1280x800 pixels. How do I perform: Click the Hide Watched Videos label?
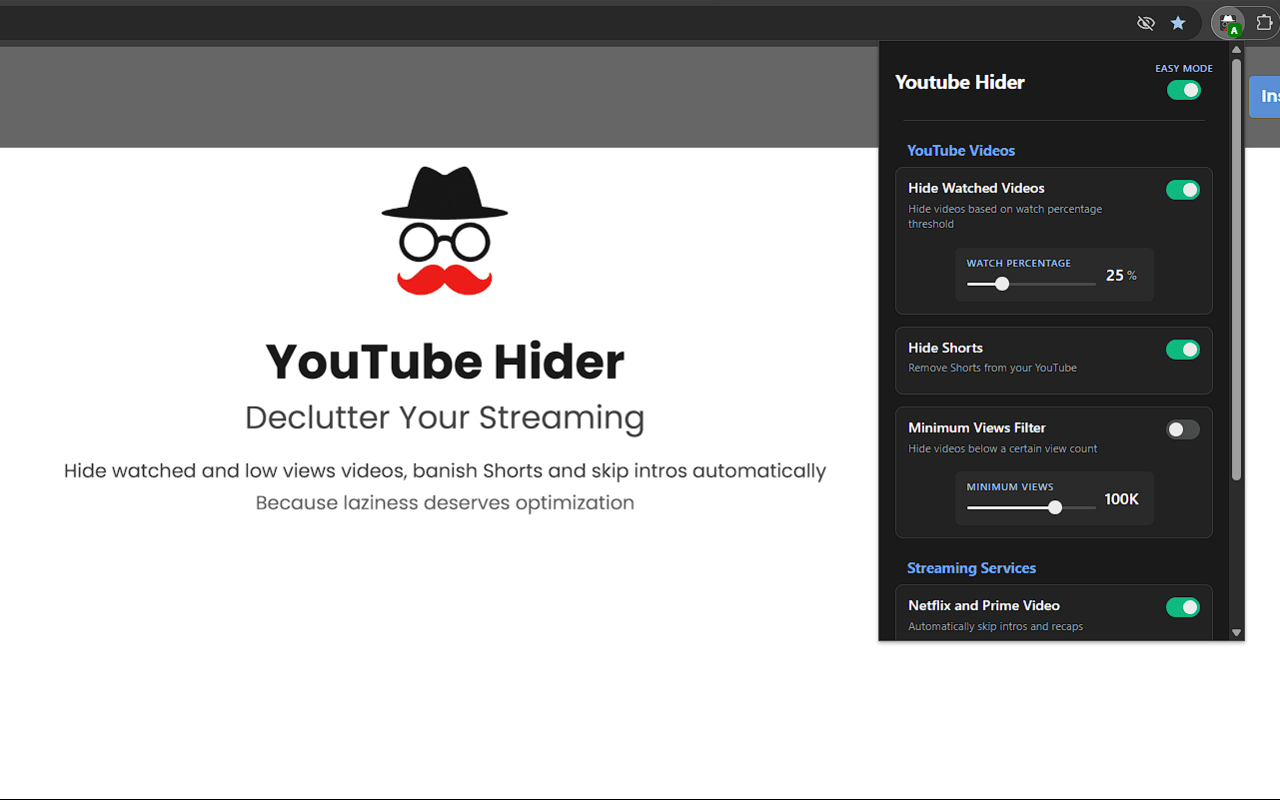976,188
